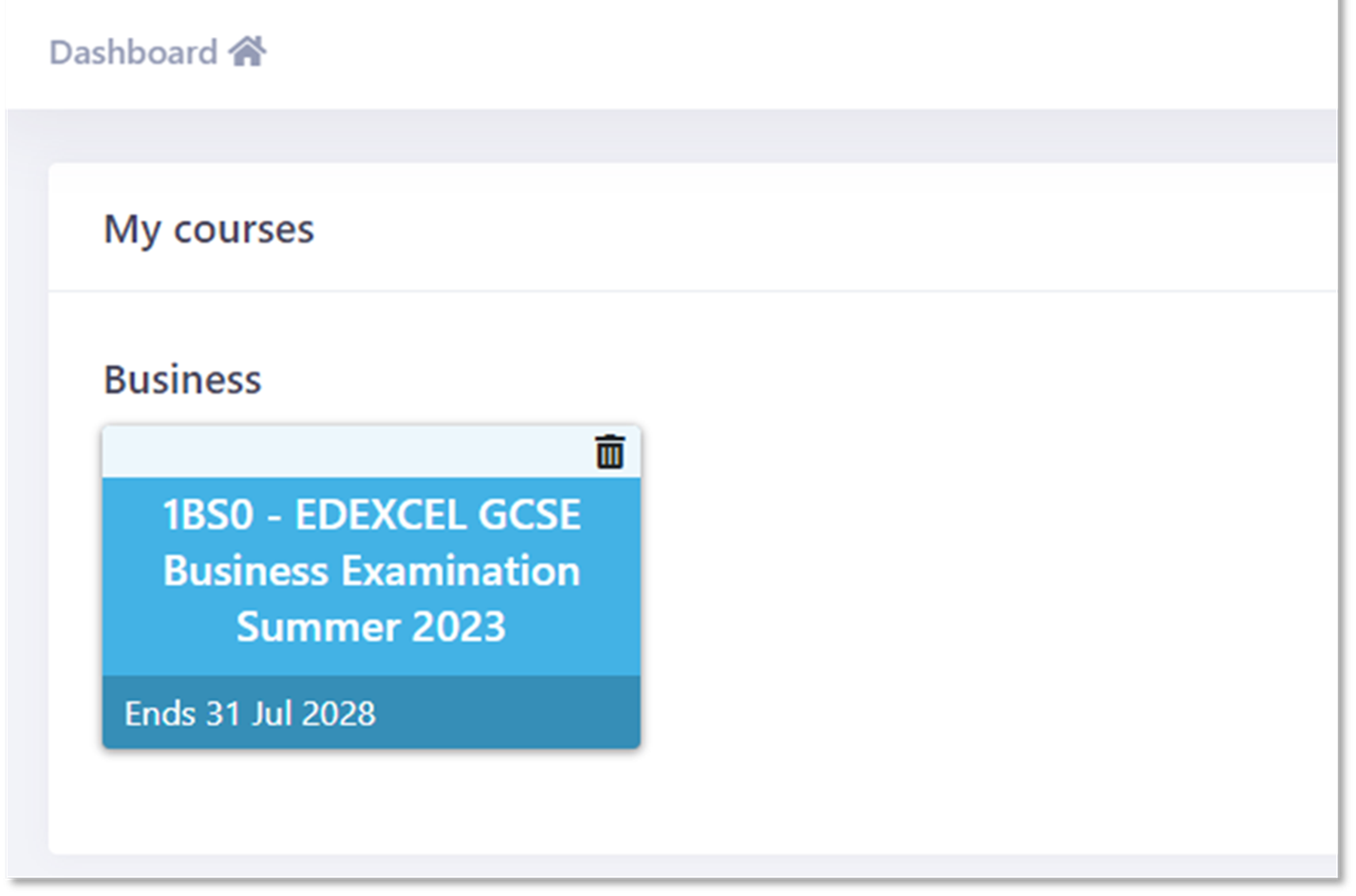The height and width of the screenshot is (896, 1356).
Task: Remove the Business course via bin icon
Action: point(610,452)
